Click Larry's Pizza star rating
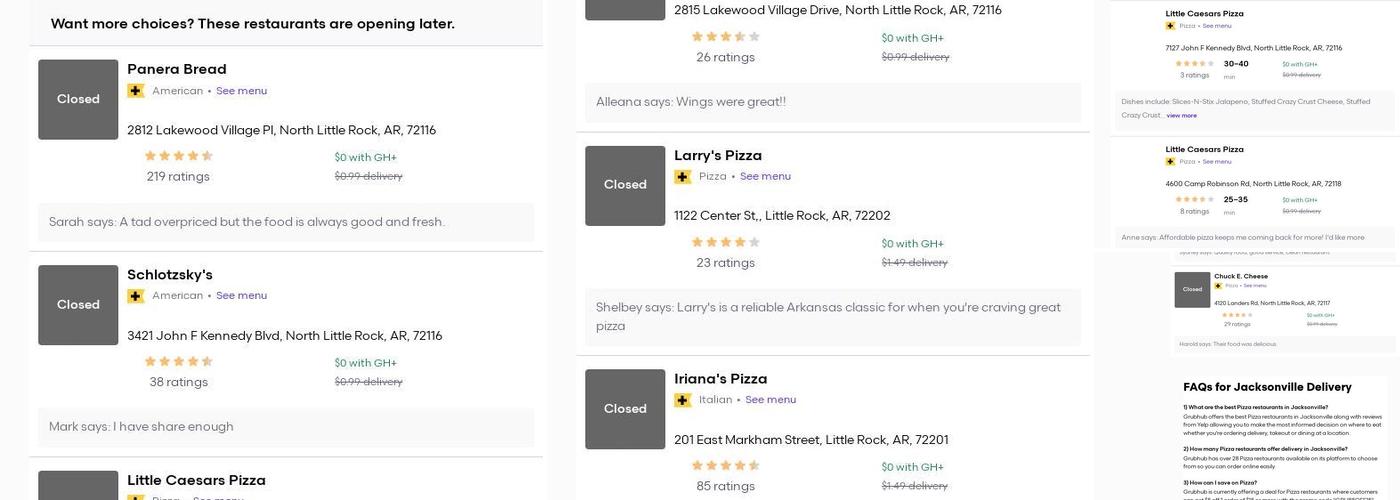This screenshot has width=1400, height=500. [726, 242]
